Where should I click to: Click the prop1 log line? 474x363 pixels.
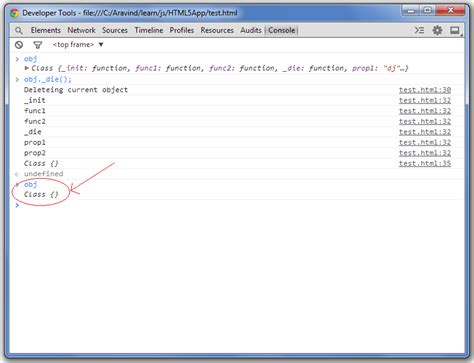click(35, 143)
